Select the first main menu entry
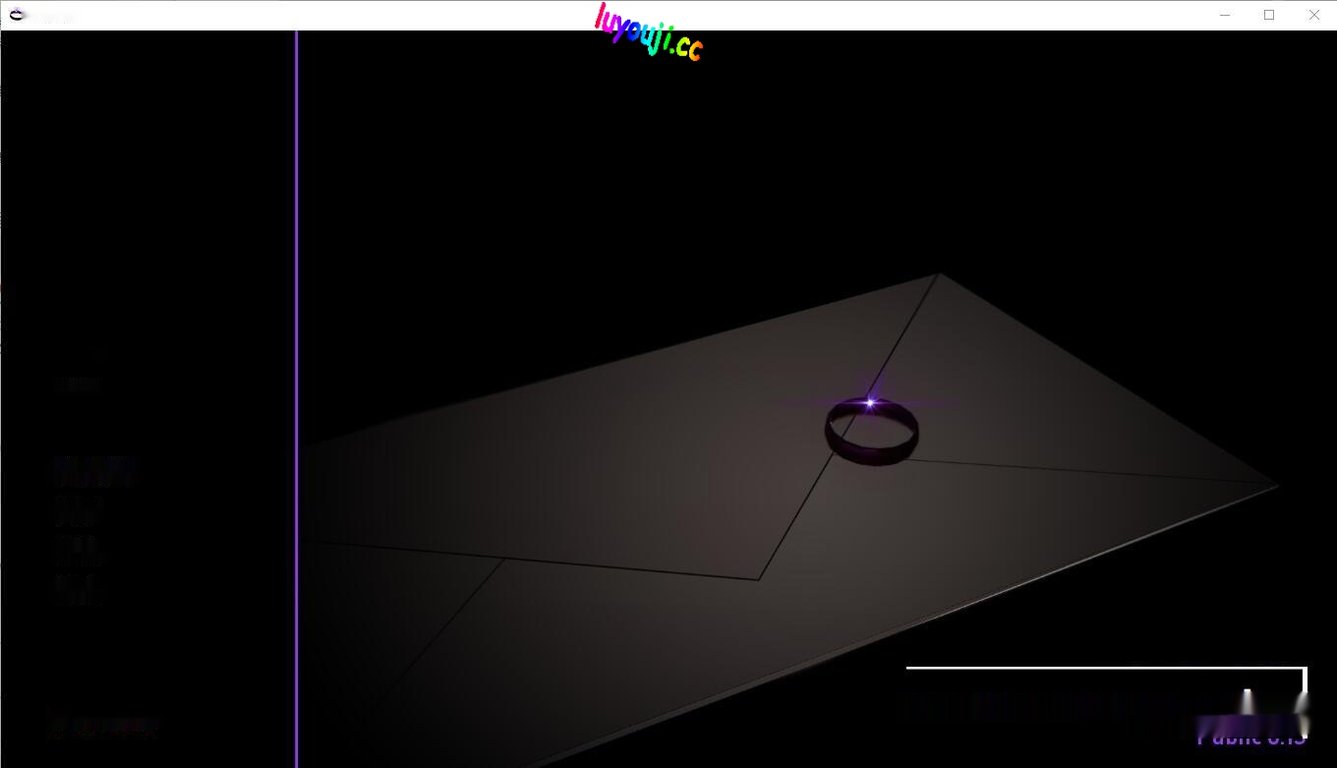 point(95,471)
